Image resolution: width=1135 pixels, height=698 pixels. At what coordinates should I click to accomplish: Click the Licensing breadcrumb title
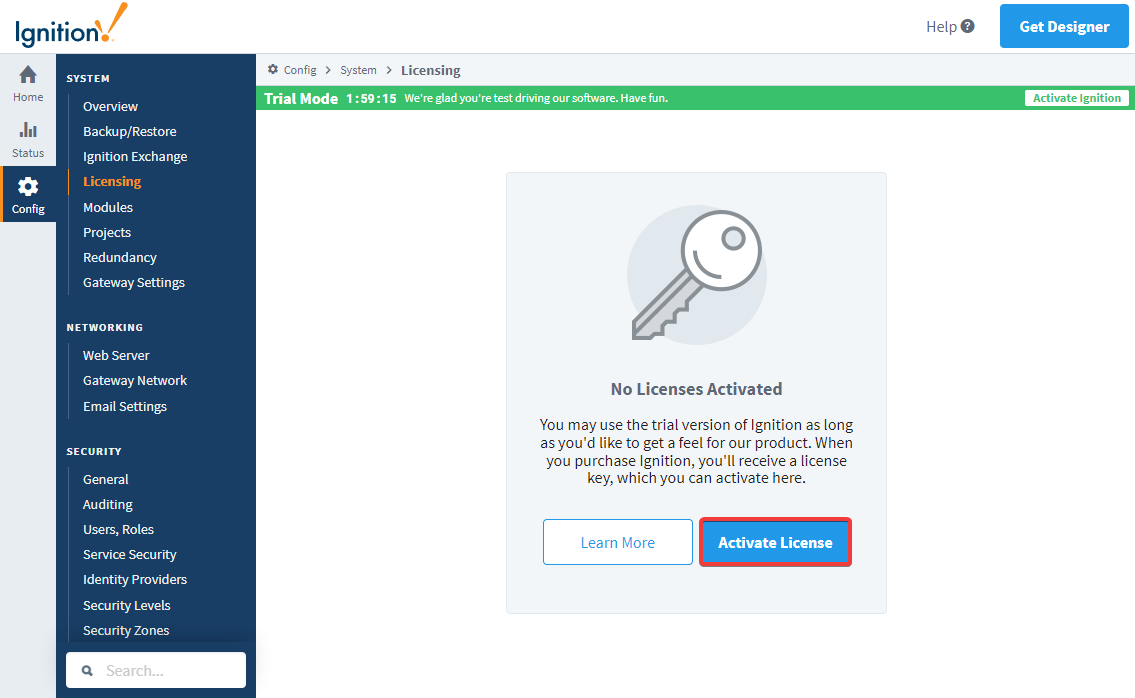pyautogui.click(x=431, y=70)
